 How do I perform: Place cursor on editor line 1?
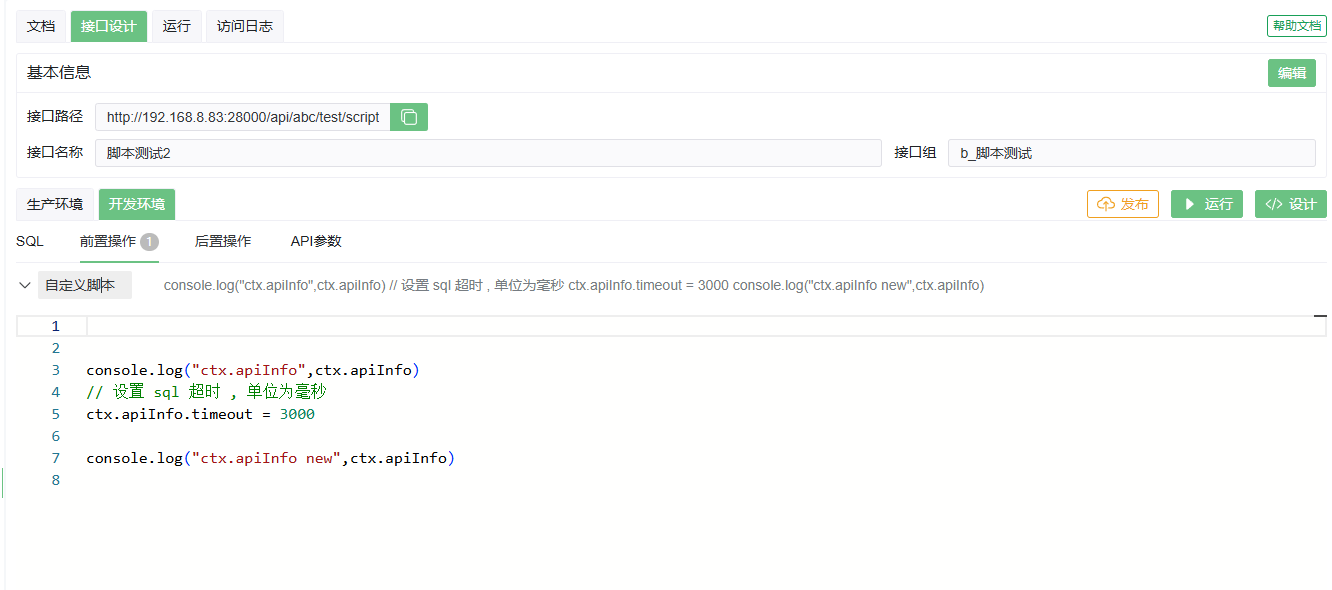[700, 326]
